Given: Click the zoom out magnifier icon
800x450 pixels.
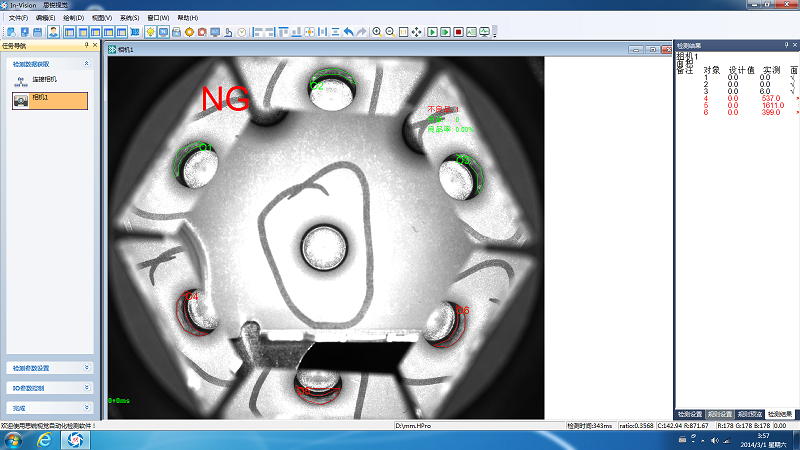Looking at the screenshot, I should 389,32.
